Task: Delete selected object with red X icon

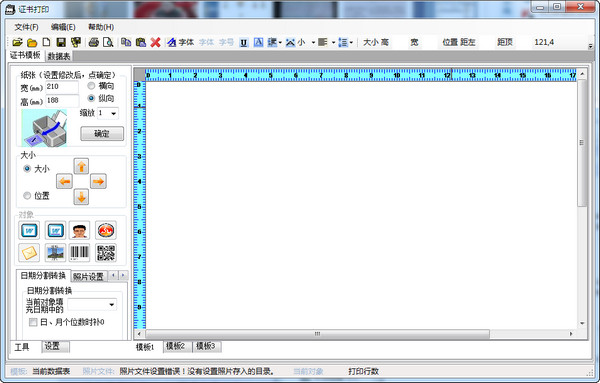Action: click(x=155, y=42)
